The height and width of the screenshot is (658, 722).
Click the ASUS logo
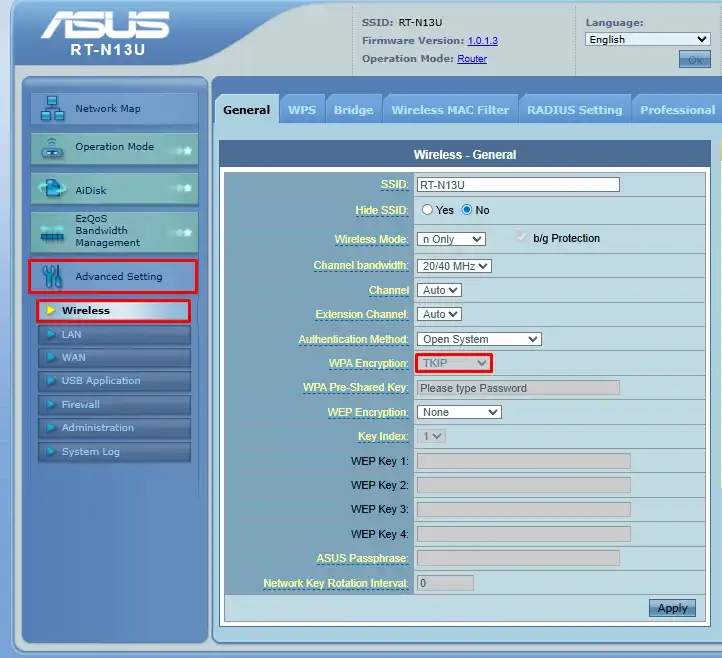[x=107, y=26]
